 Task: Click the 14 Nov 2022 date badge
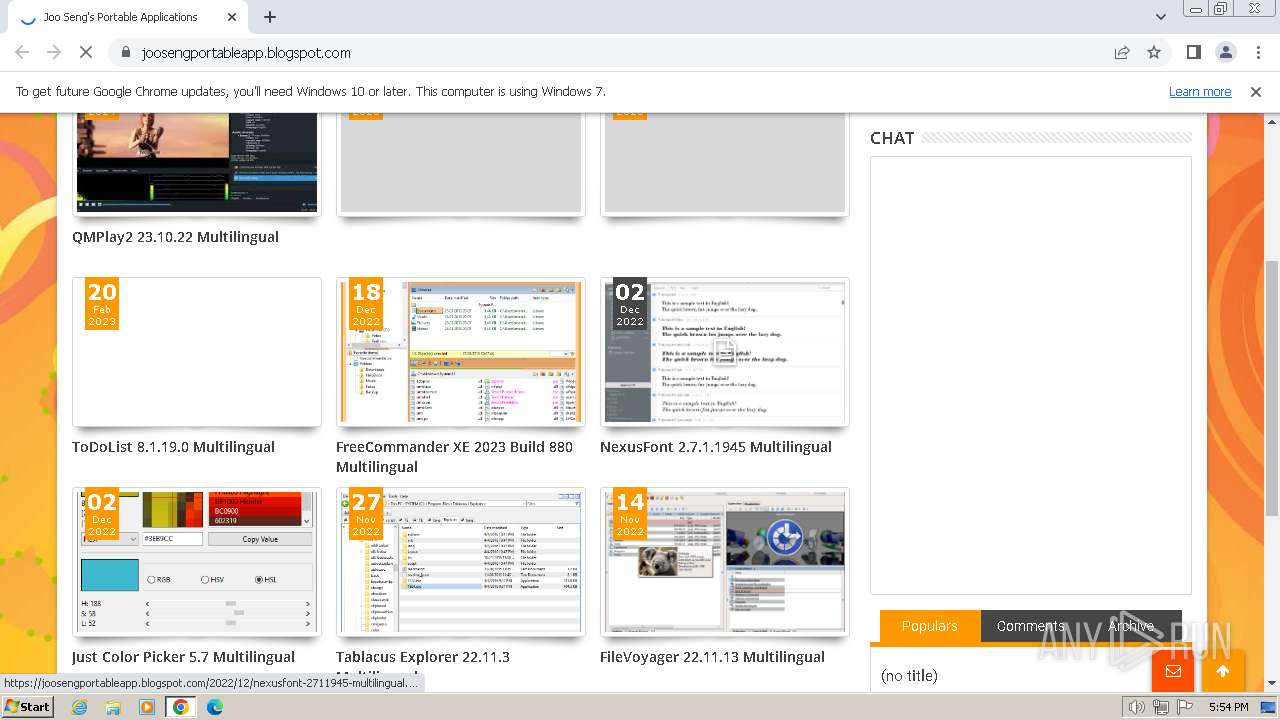pos(630,514)
